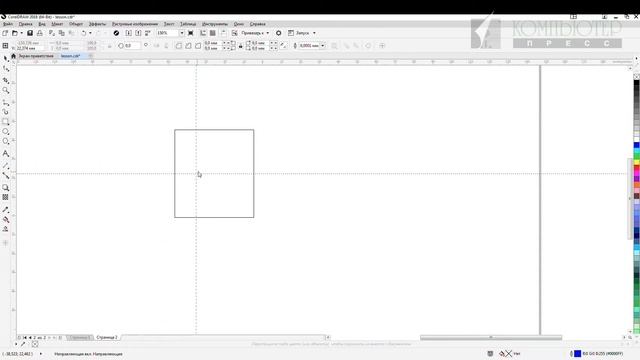This screenshot has width=640, height=360.
Task: Click the blue fill color indicator in status bar
Action: coord(578,353)
